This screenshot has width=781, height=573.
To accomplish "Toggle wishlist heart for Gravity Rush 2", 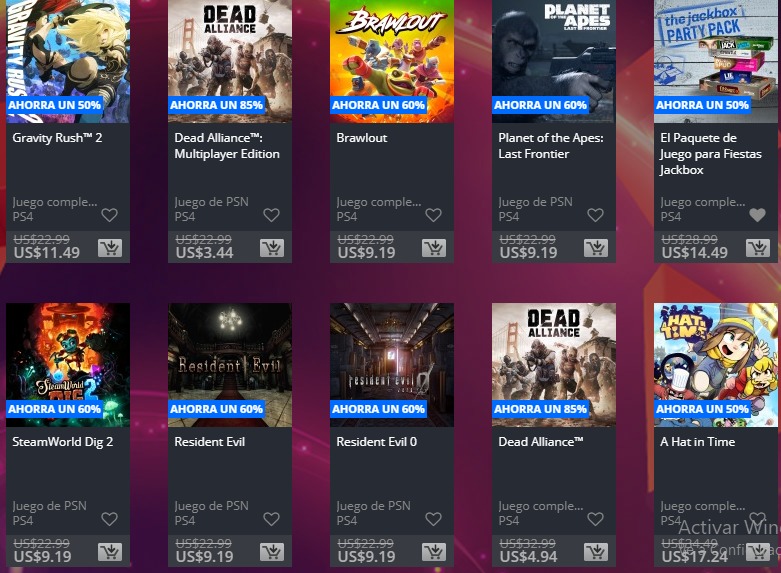I will tap(110, 215).
